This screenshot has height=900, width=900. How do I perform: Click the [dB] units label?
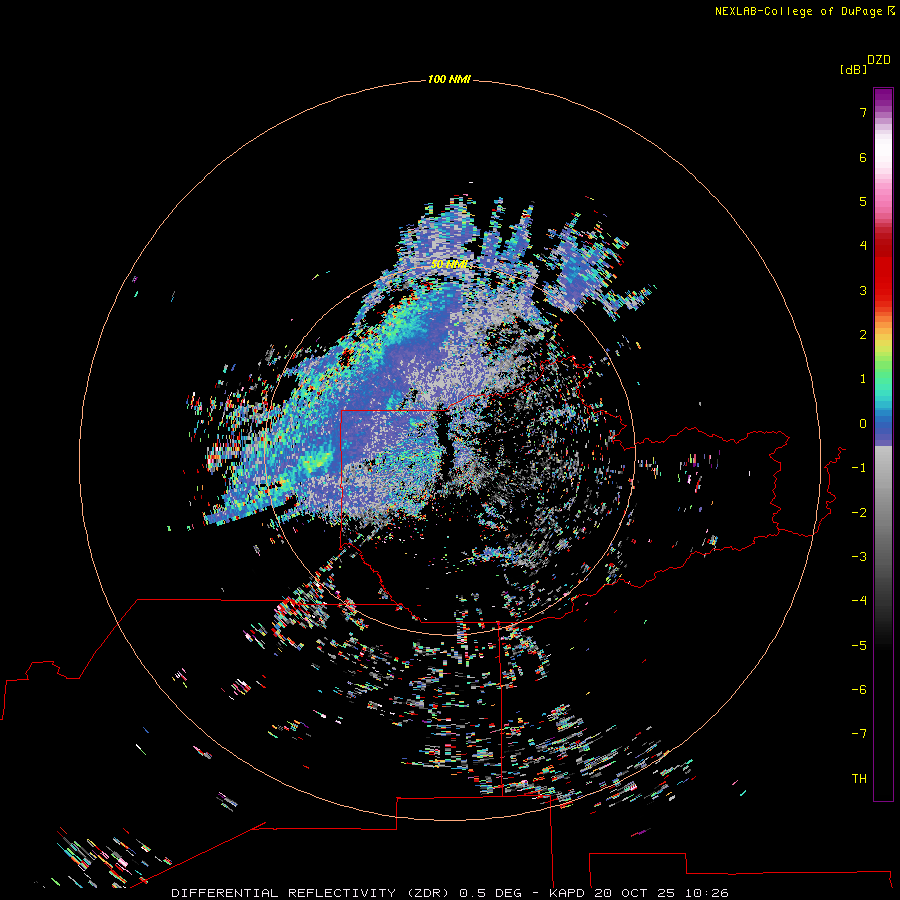click(854, 69)
